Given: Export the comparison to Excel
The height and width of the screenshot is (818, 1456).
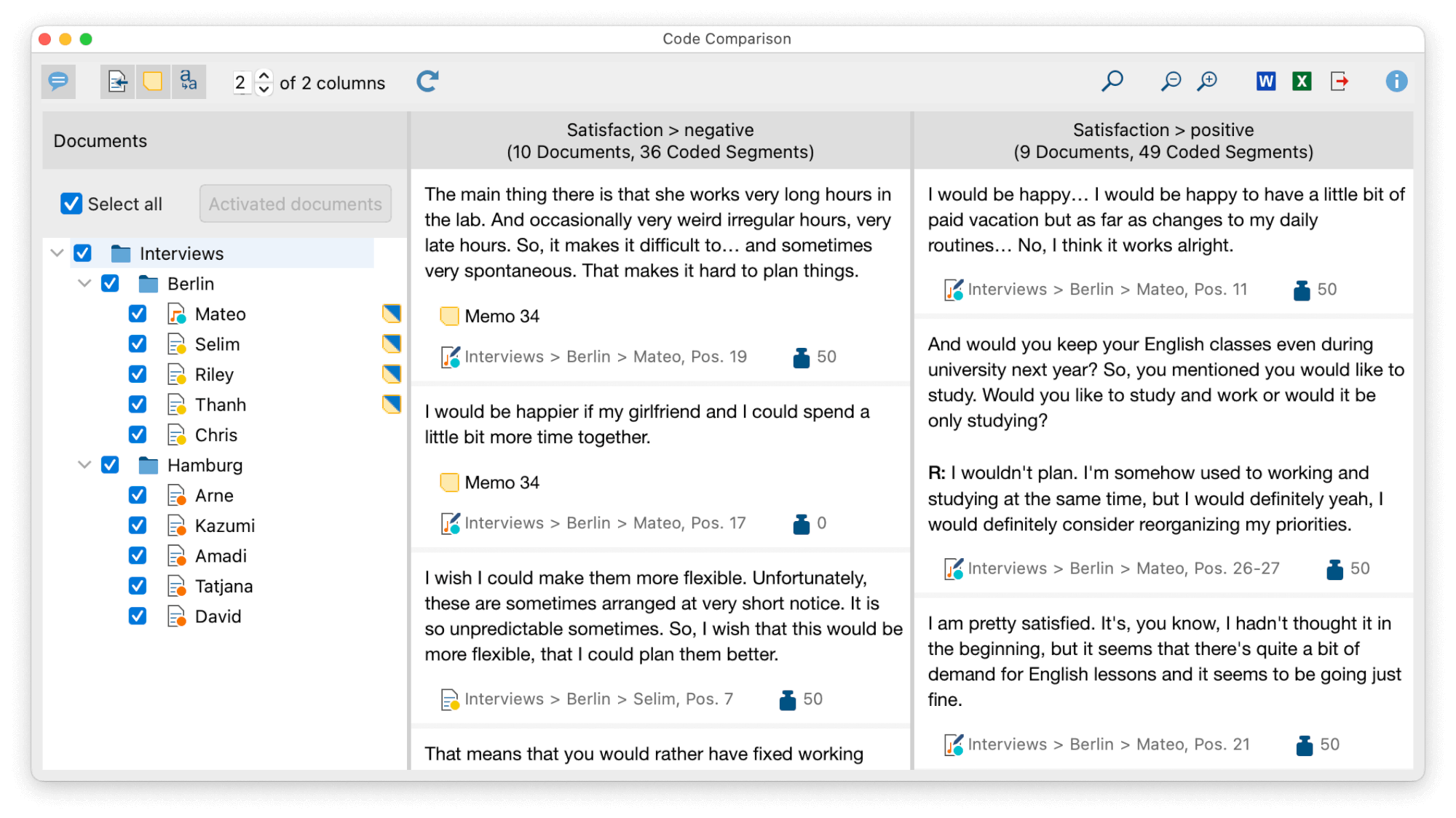Looking at the screenshot, I should click(1302, 81).
